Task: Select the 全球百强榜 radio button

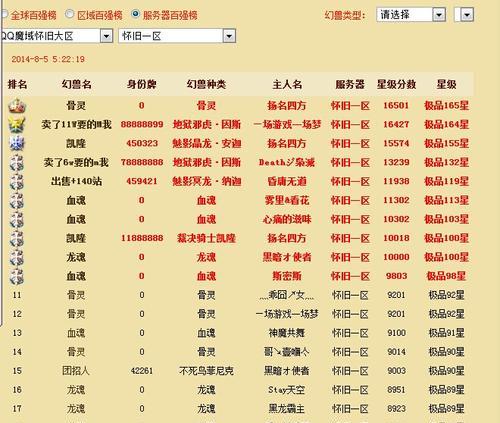Action: click(4, 14)
